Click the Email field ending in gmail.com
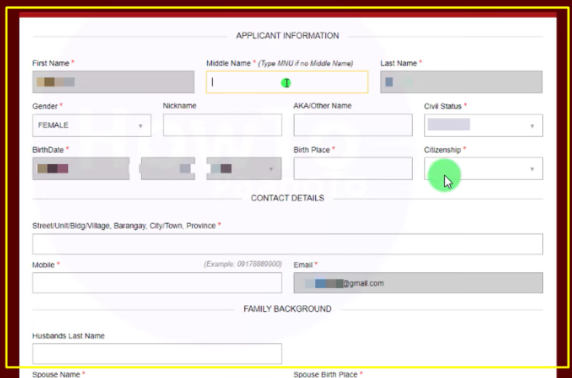Image resolution: width=572 pixels, height=378 pixels. [418, 282]
